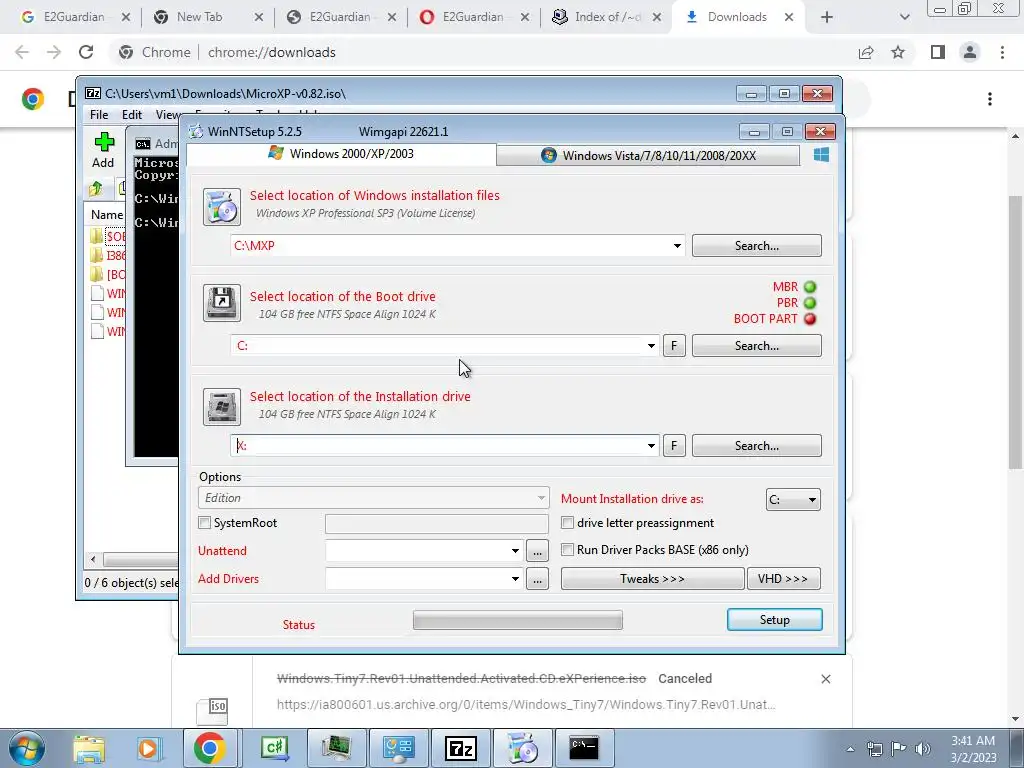Open the 7-Zip taskbar icon
Viewport: 1024px width, 768px height.
pyautogui.click(x=460, y=748)
